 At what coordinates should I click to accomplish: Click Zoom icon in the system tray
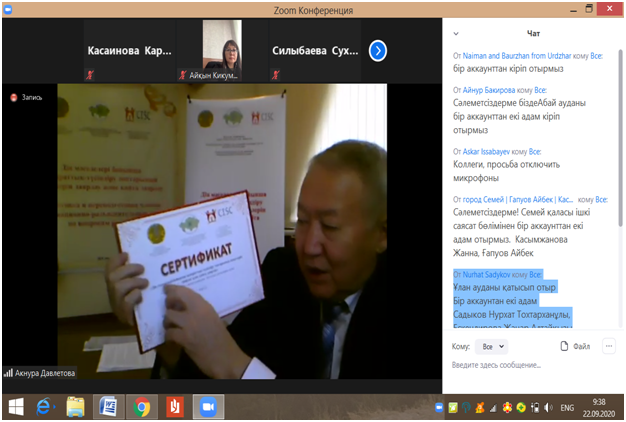tap(439, 408)
